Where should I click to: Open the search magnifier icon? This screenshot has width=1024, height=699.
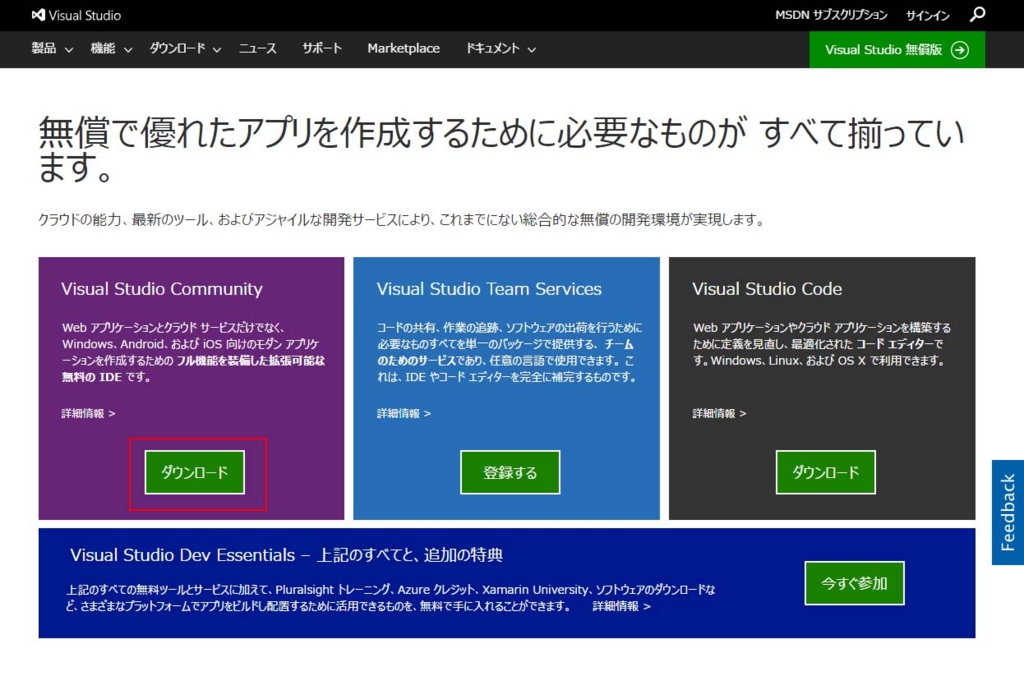click(977, 14)
